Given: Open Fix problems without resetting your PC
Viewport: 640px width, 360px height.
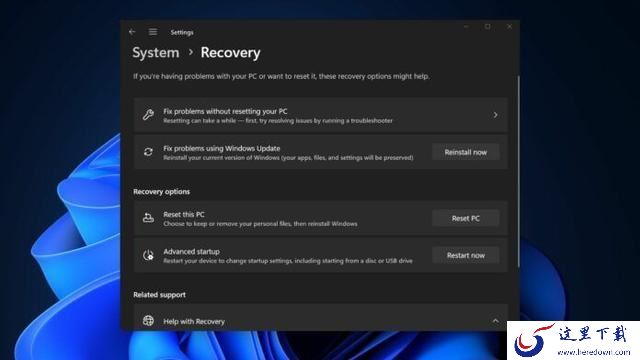Looking at the screenshot, I should (x=321, y=115).
